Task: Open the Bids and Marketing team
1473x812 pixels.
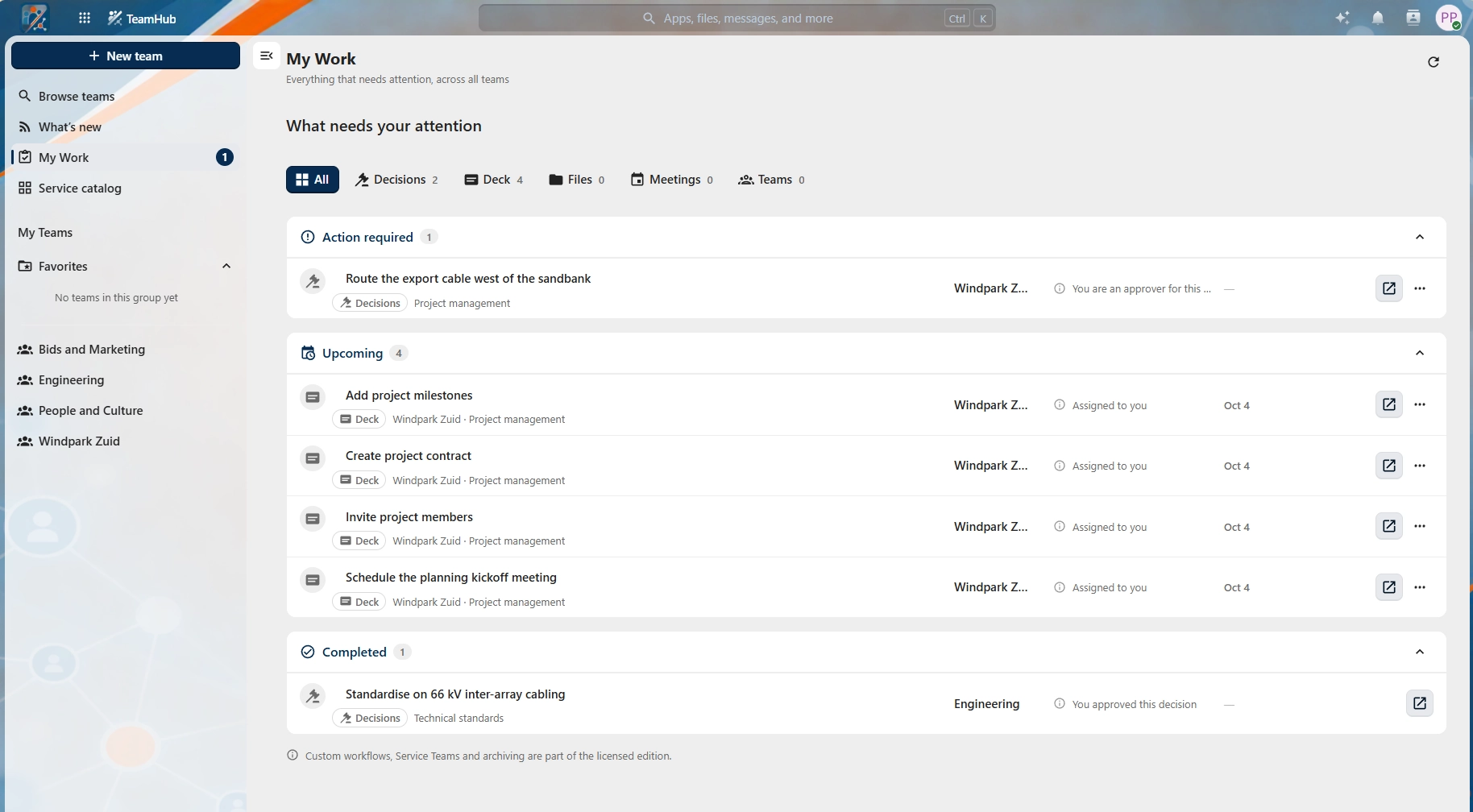Action: pos(126,349)
